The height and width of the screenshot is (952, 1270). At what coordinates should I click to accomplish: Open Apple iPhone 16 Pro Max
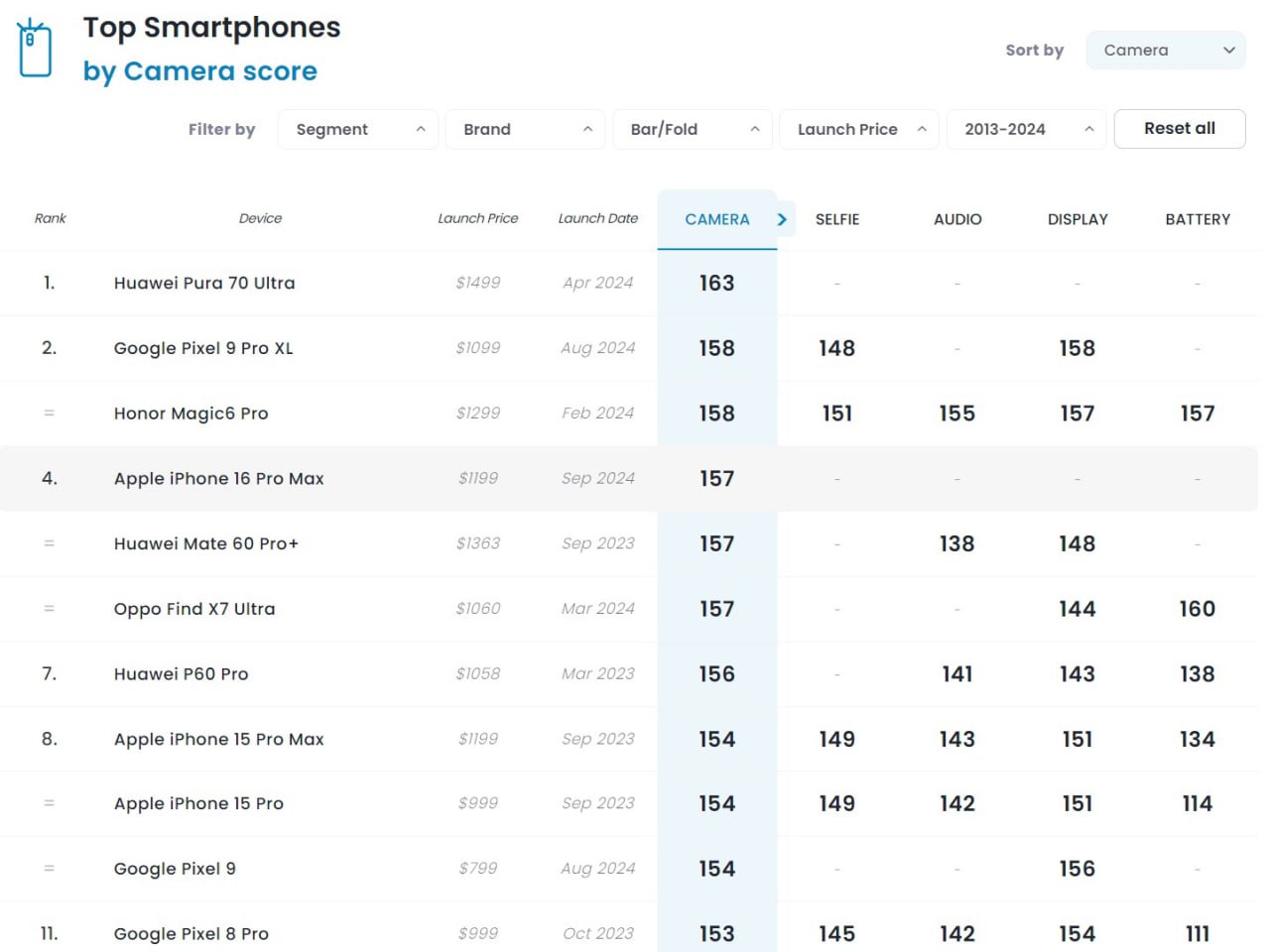[218, 478]
